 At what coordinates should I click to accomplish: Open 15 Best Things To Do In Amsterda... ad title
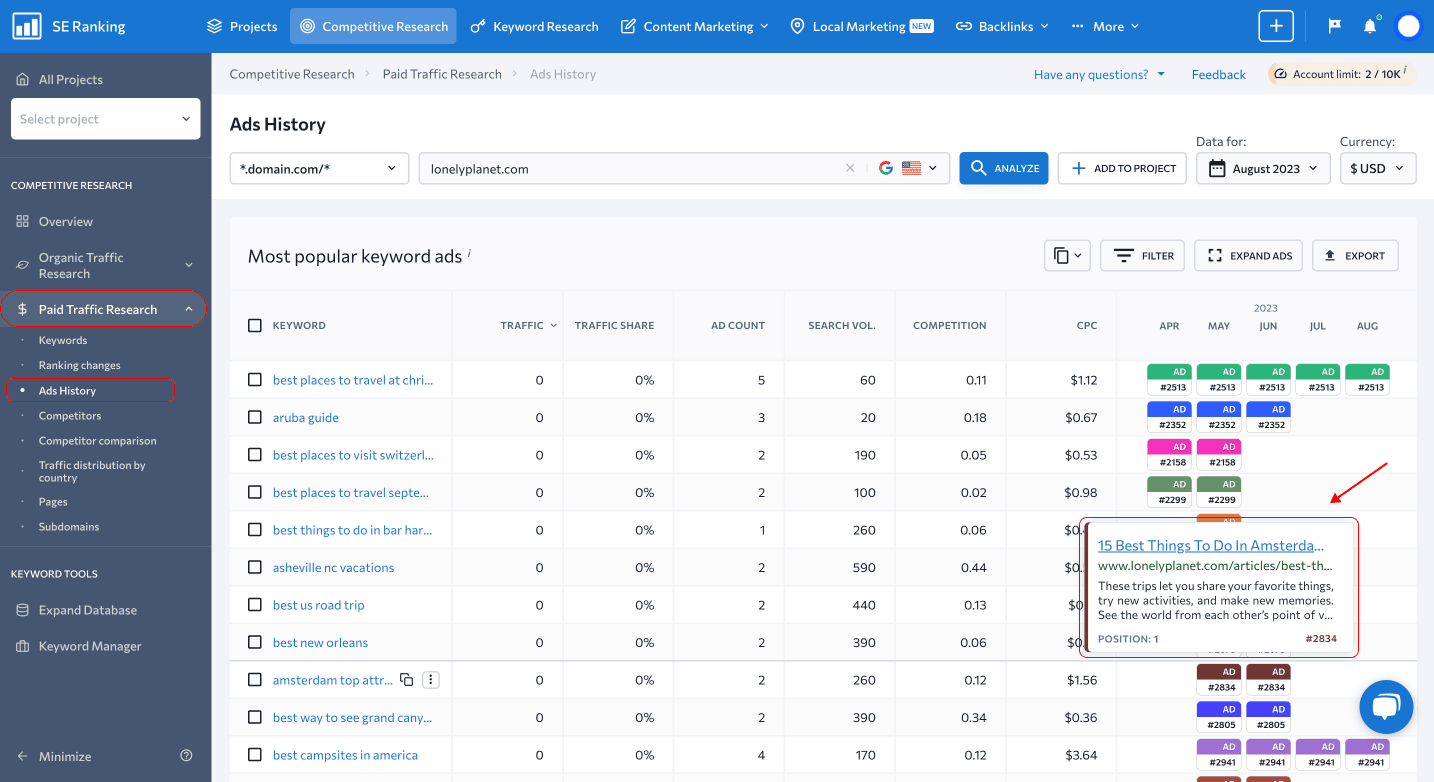click(x=1210, y=545)
